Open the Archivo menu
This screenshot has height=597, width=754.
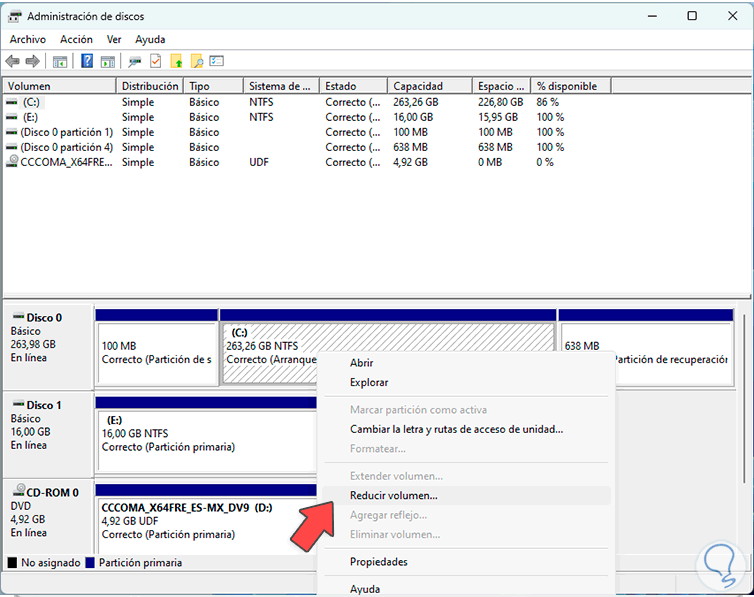28,39
